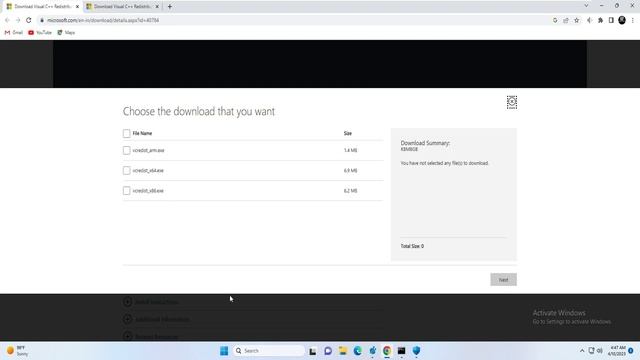Click the vcredist_x86.exe file name
640x360 pixels.
pyautogui.click(x=148, y=191)
